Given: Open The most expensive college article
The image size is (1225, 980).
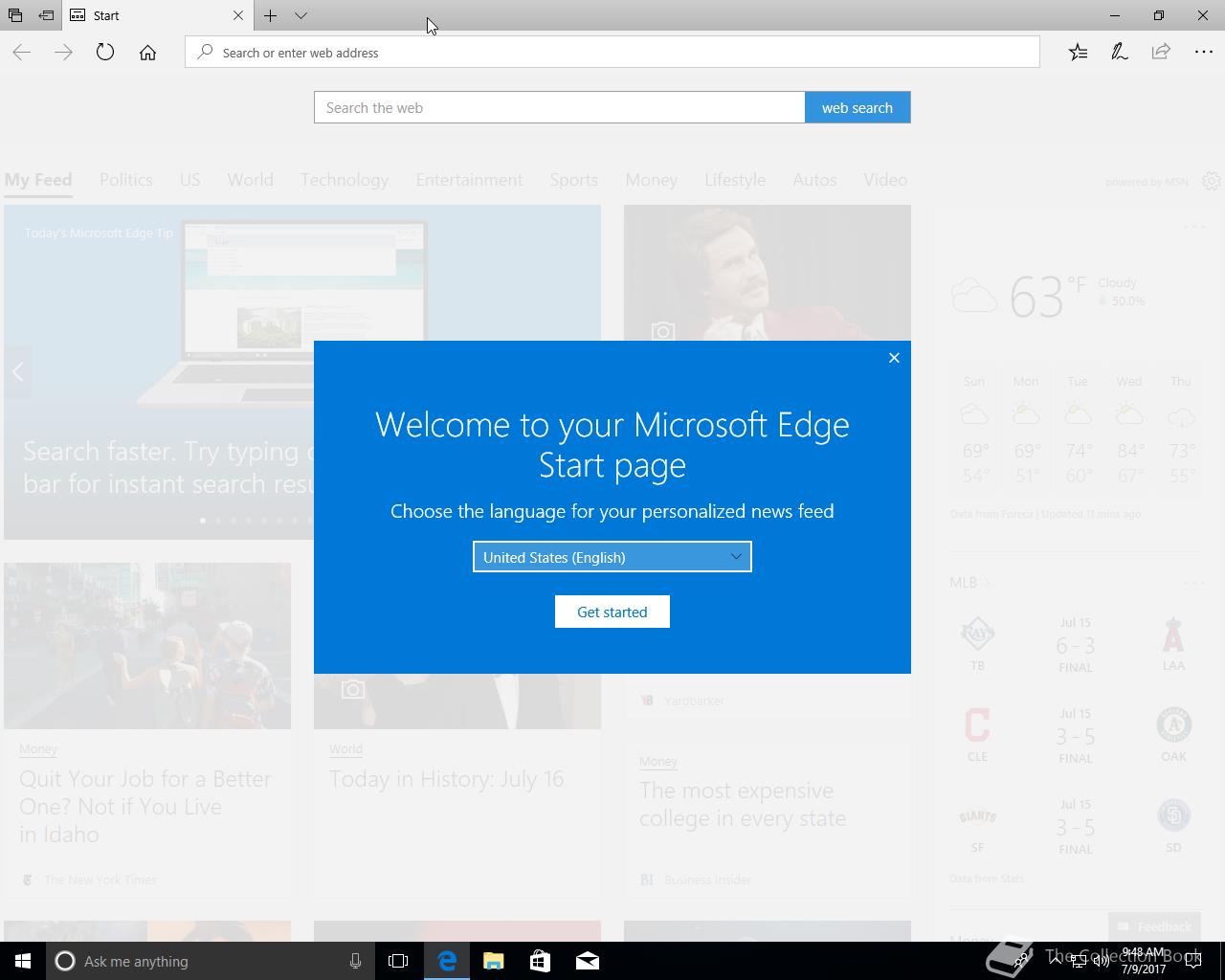Looking at the screenshot, I should point(743,804).
